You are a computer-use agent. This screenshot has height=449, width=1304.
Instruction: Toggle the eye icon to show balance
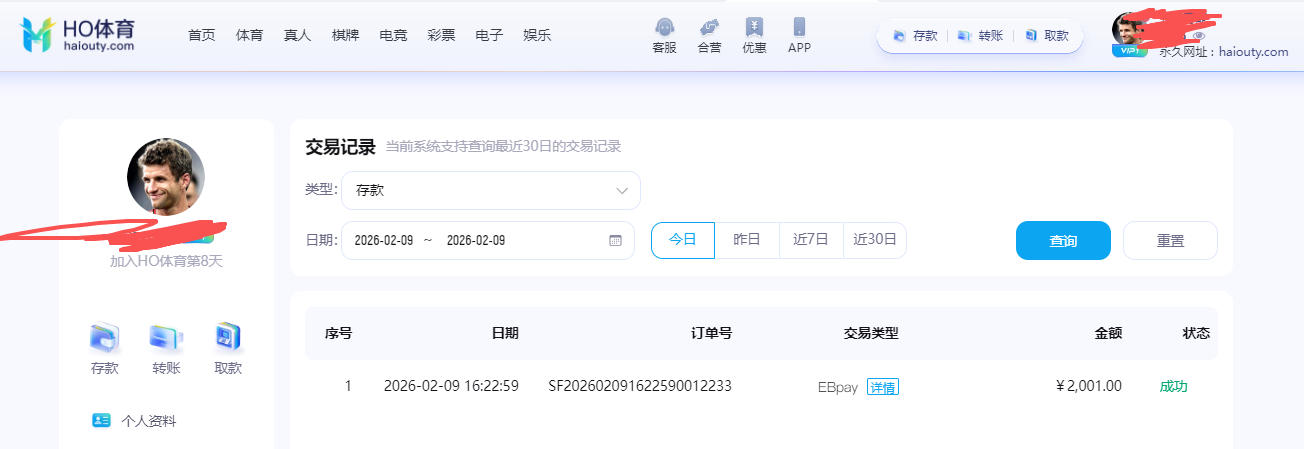[x=1200, y=36]
